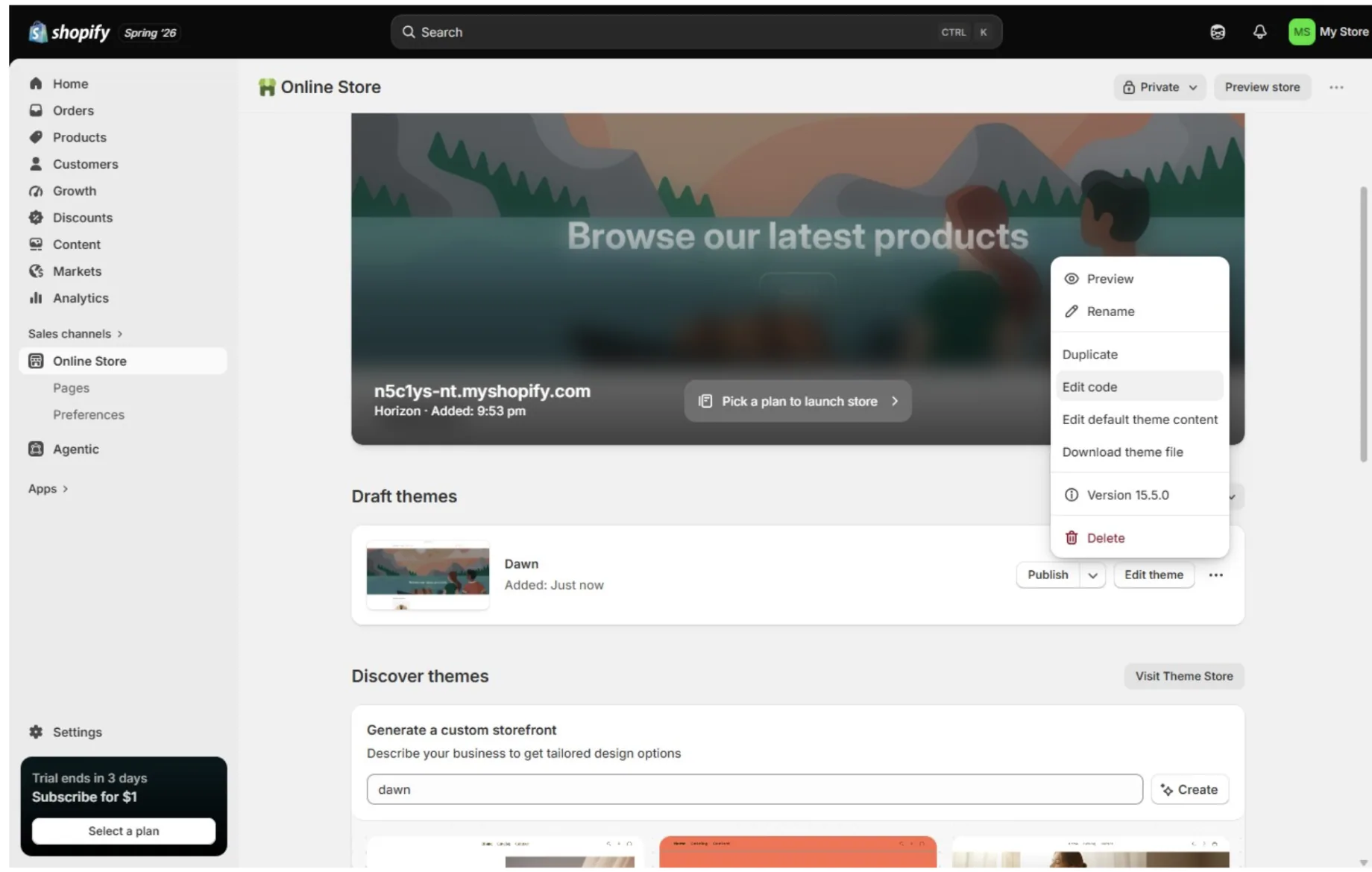This screenshot has width=1372, height=872.
Task: Publish the Dawn theme
Action: (1048, 575)
